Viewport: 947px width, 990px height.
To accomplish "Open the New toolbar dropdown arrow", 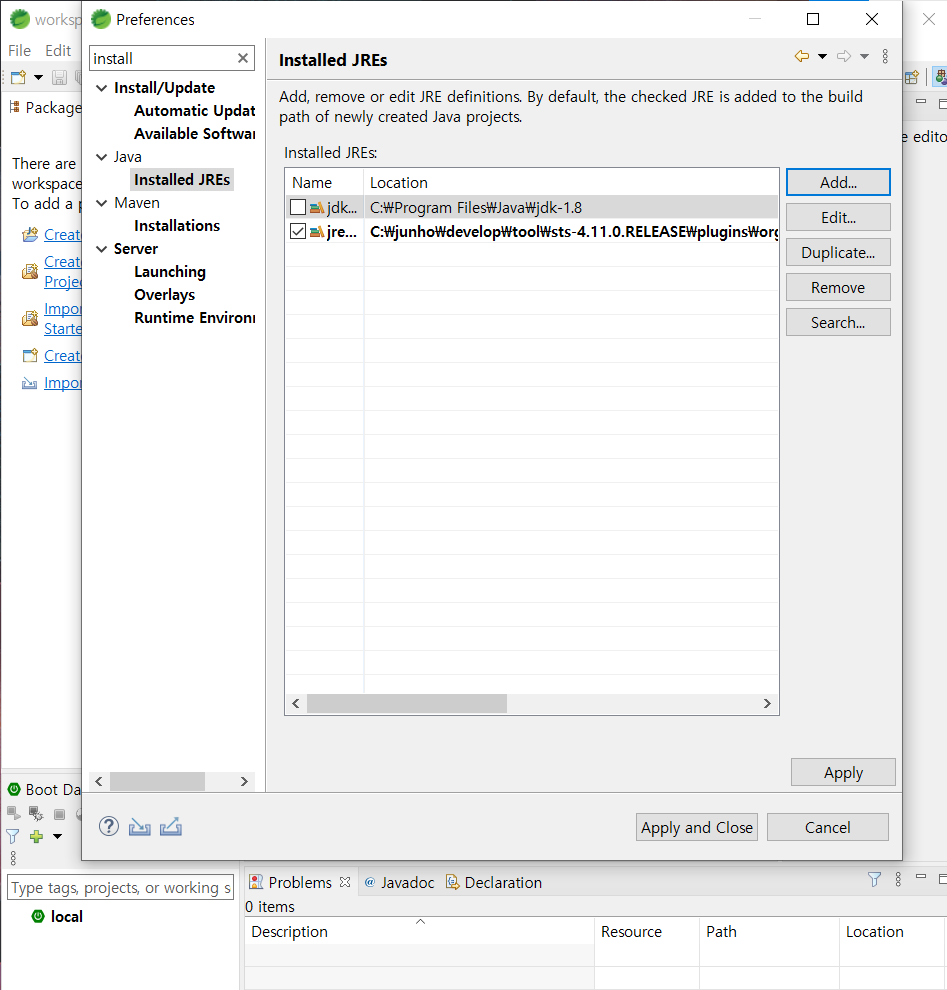I will [39, 78].
